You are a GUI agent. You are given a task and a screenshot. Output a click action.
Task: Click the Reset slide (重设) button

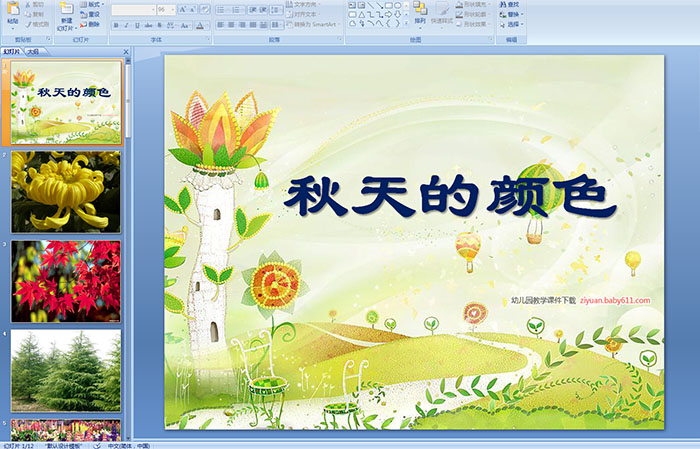[x=90, y=14]
